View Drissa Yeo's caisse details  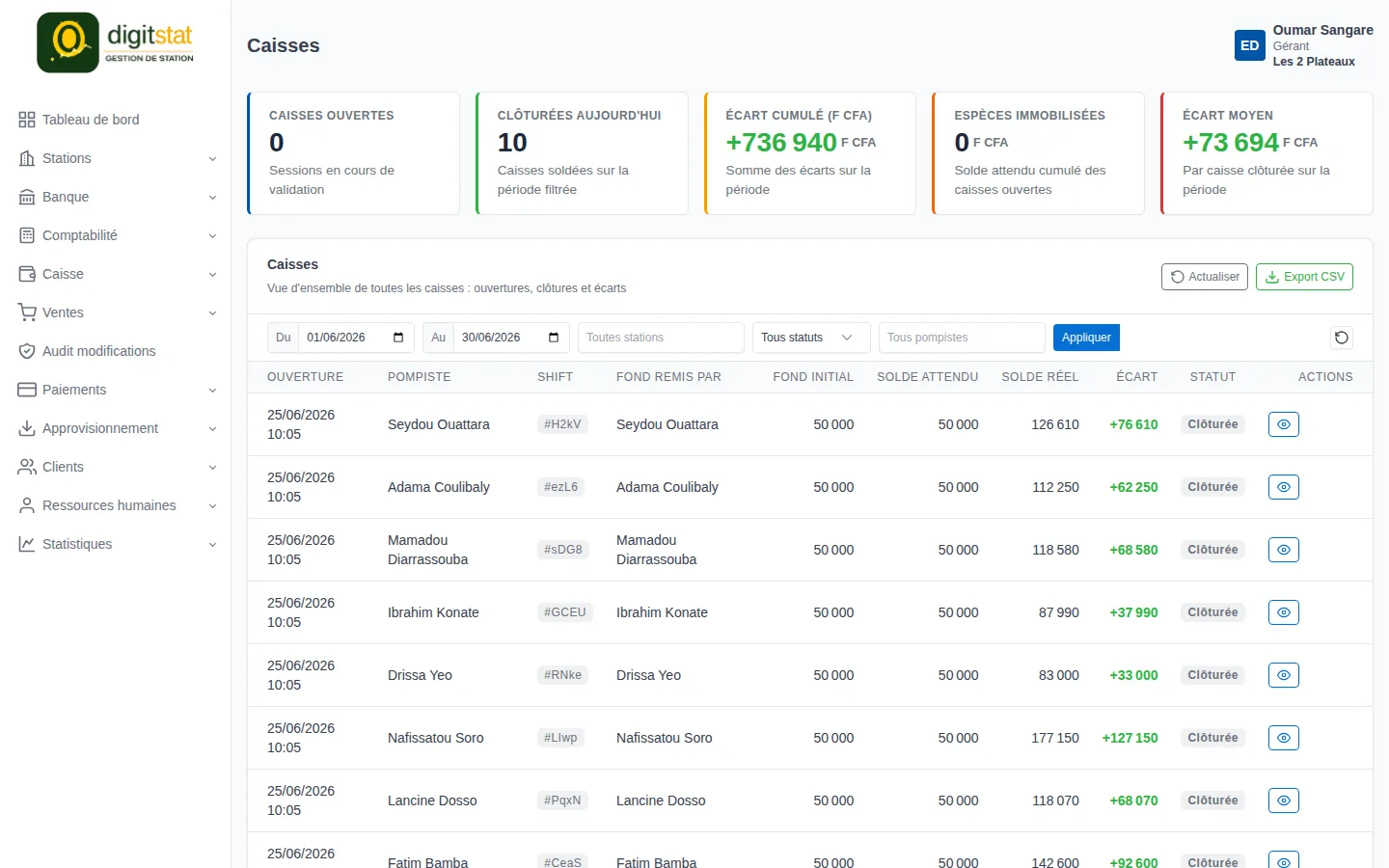click(1284, 675)
